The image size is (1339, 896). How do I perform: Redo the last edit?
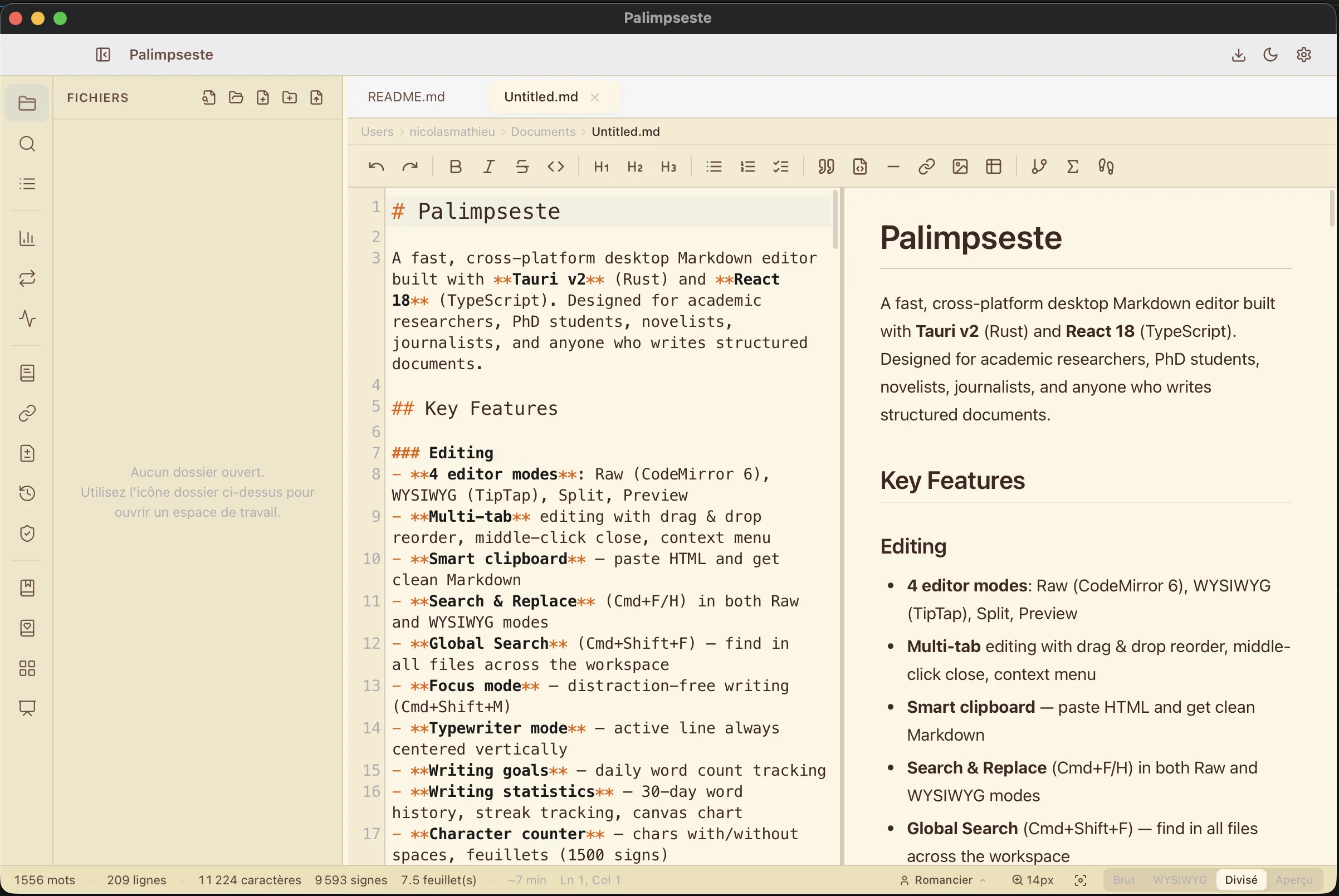point(410,167)
